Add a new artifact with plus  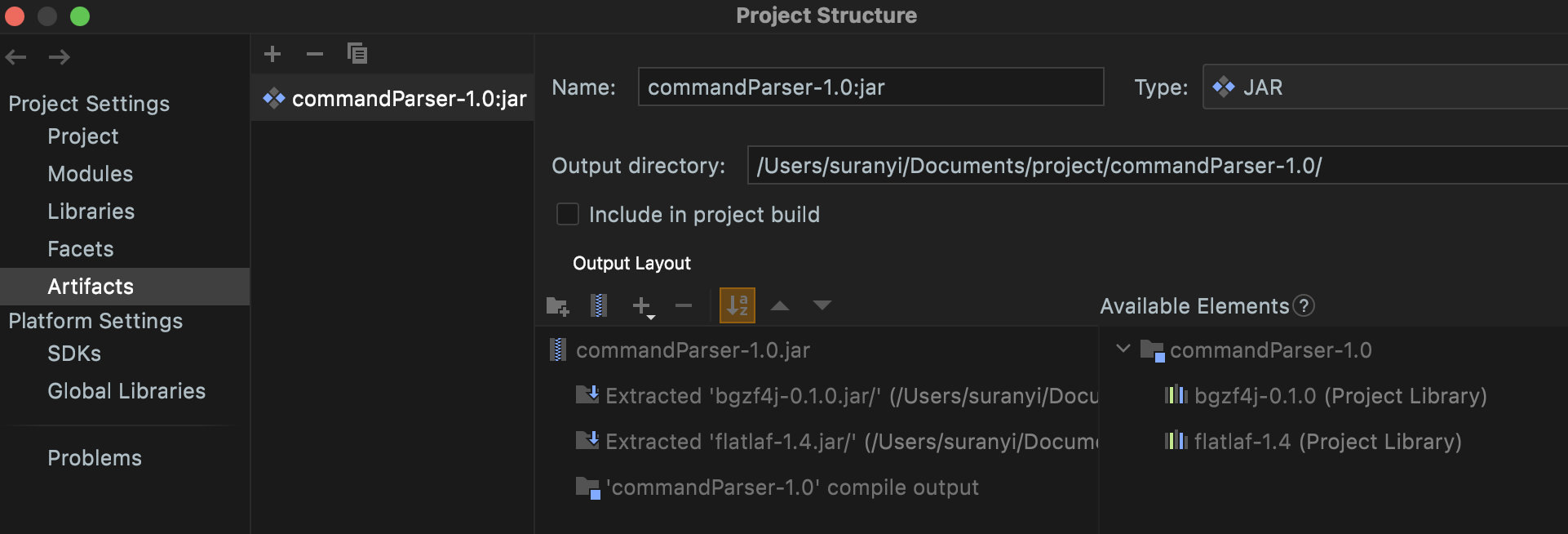[272, 54]
